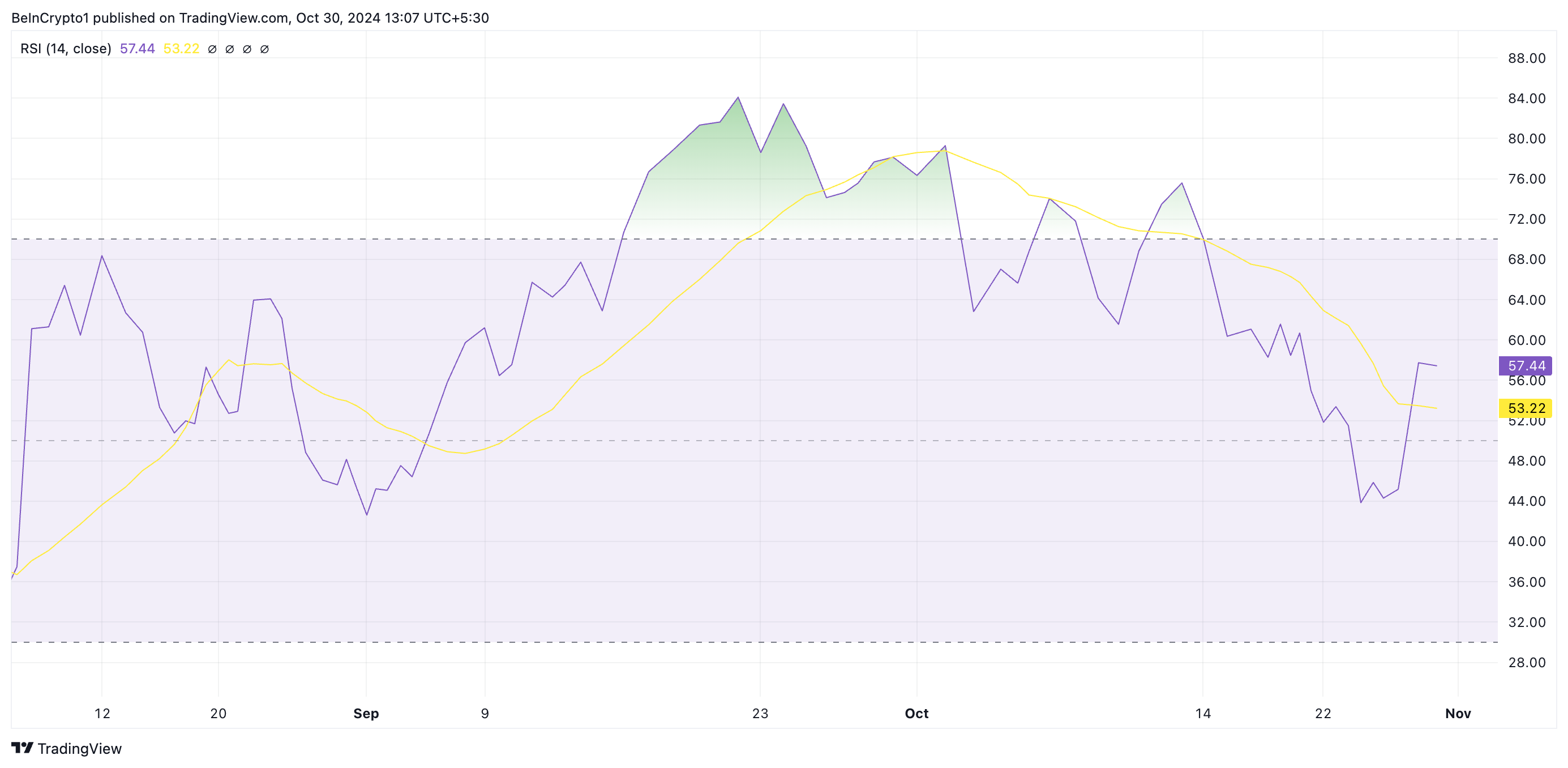The width and height of the screenshot is (1568, 768).
Task: Click the first empty-value ∅ symbol in legend
Action: tap(212, 49)
